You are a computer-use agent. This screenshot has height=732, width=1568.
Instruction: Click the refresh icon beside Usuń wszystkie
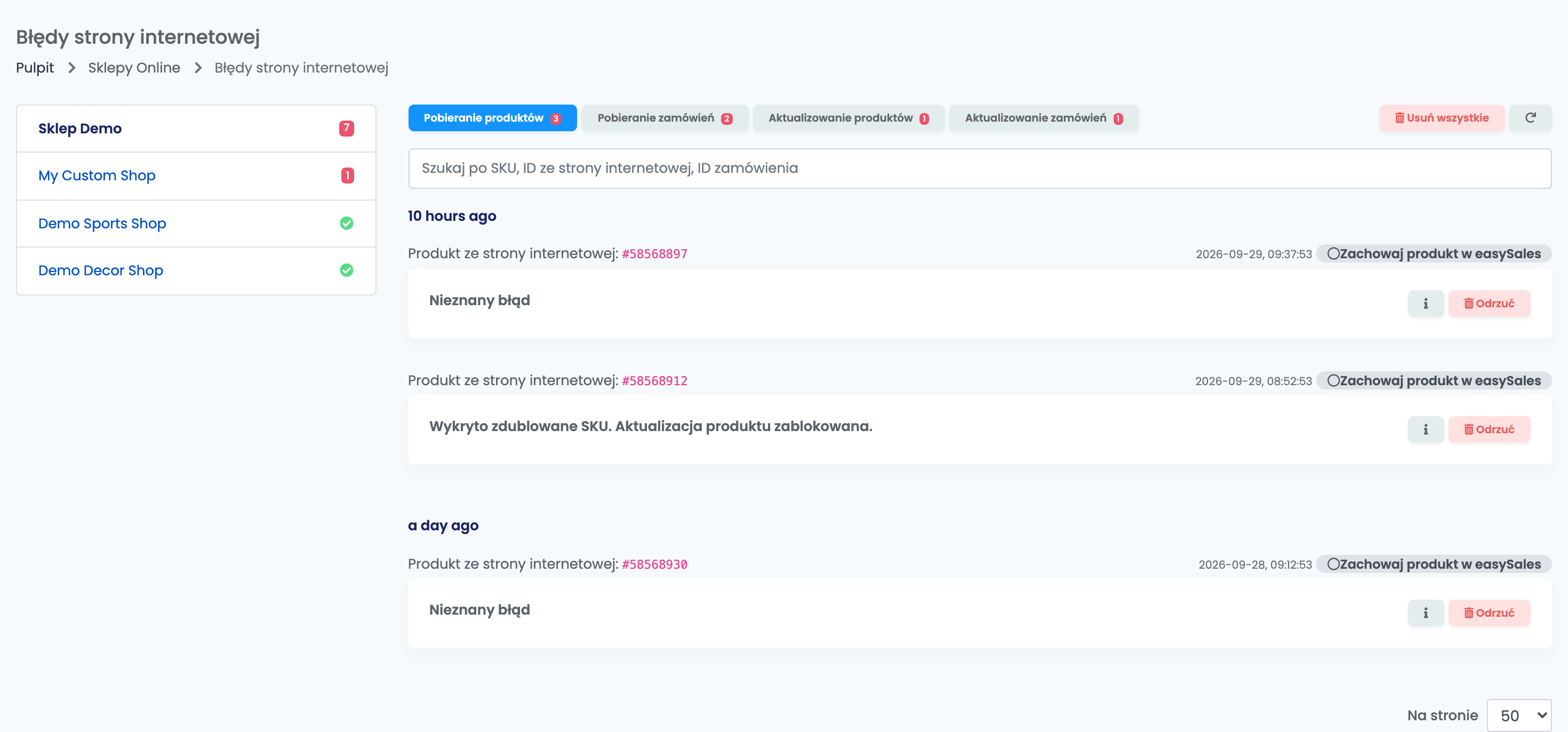pos(1530,117)
